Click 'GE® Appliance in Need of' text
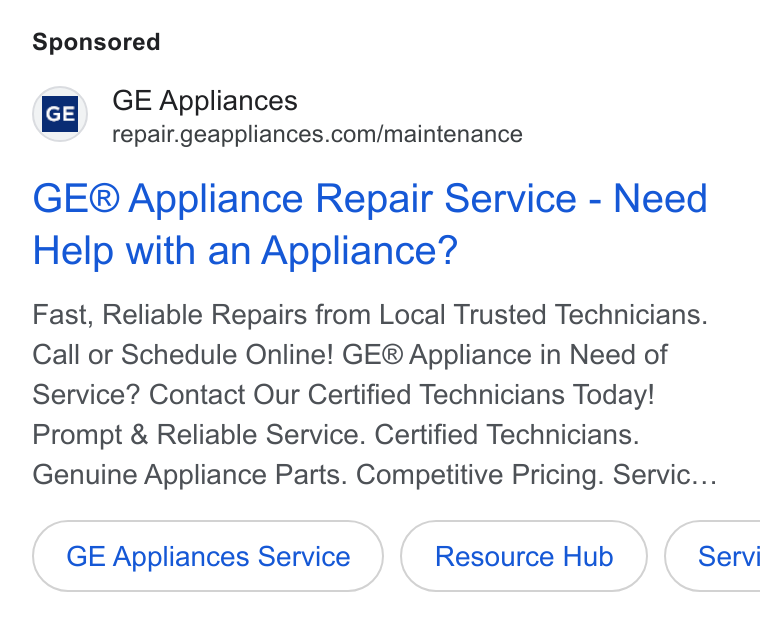Image resolution: width=760 pixels, height=624 pixels. click(505, 354)
